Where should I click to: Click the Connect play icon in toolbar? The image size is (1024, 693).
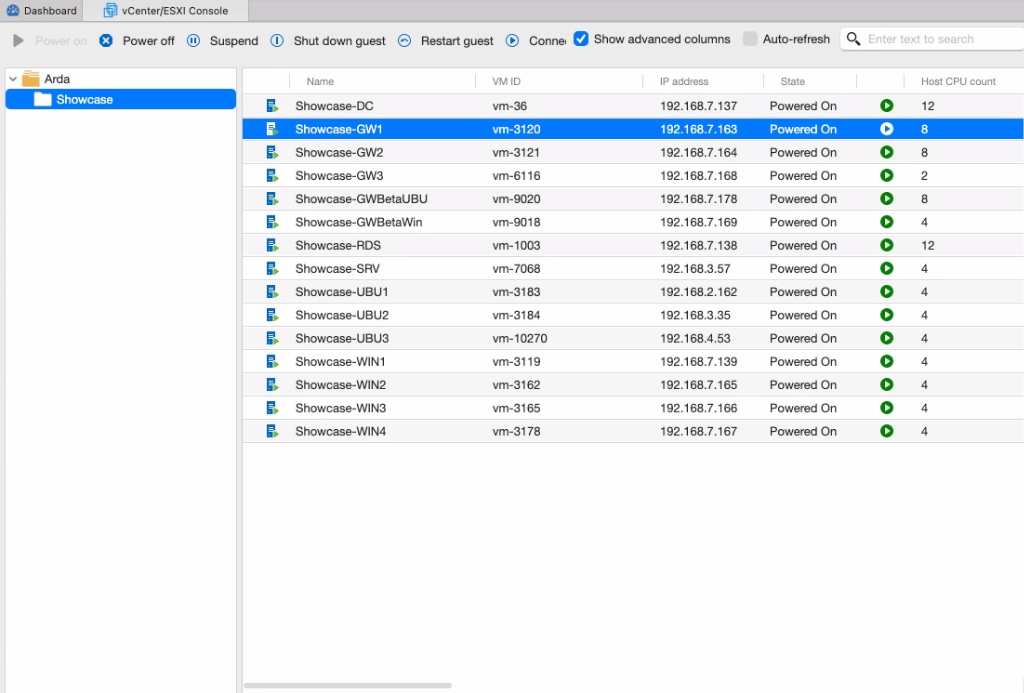pos(513,41)
